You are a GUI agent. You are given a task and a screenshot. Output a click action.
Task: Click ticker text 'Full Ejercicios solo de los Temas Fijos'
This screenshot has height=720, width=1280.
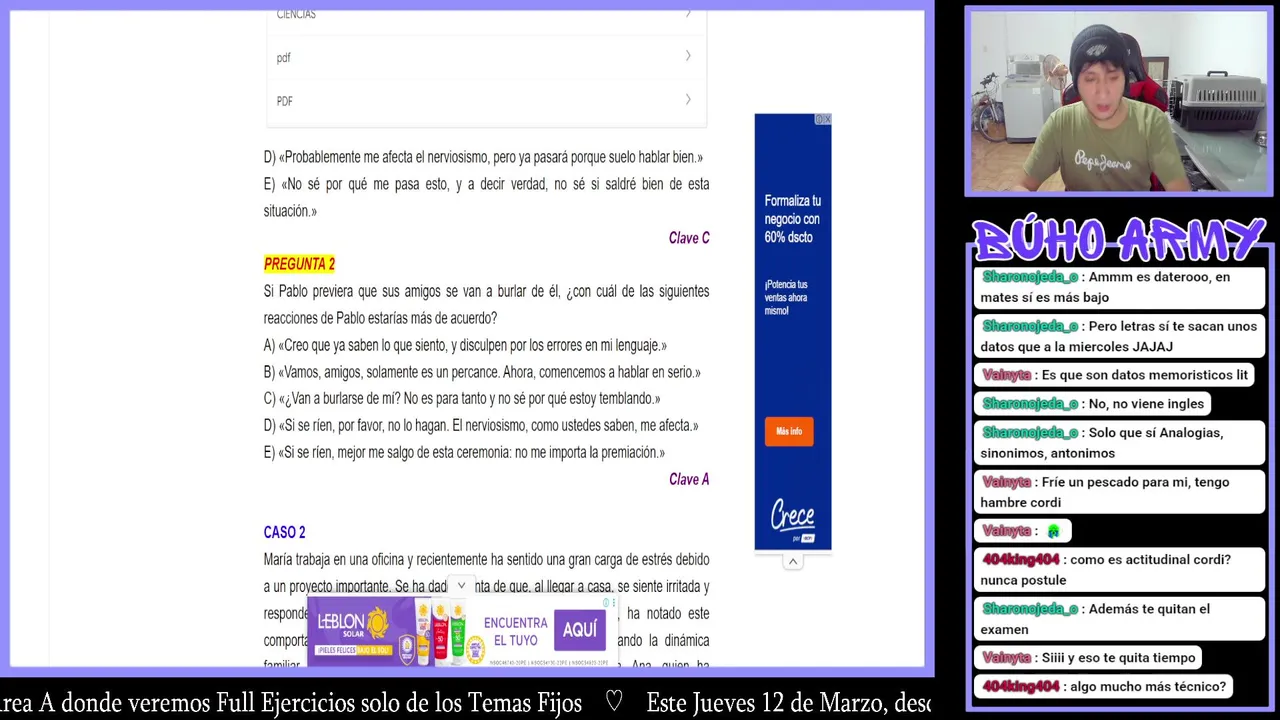[x=399, y=703]
